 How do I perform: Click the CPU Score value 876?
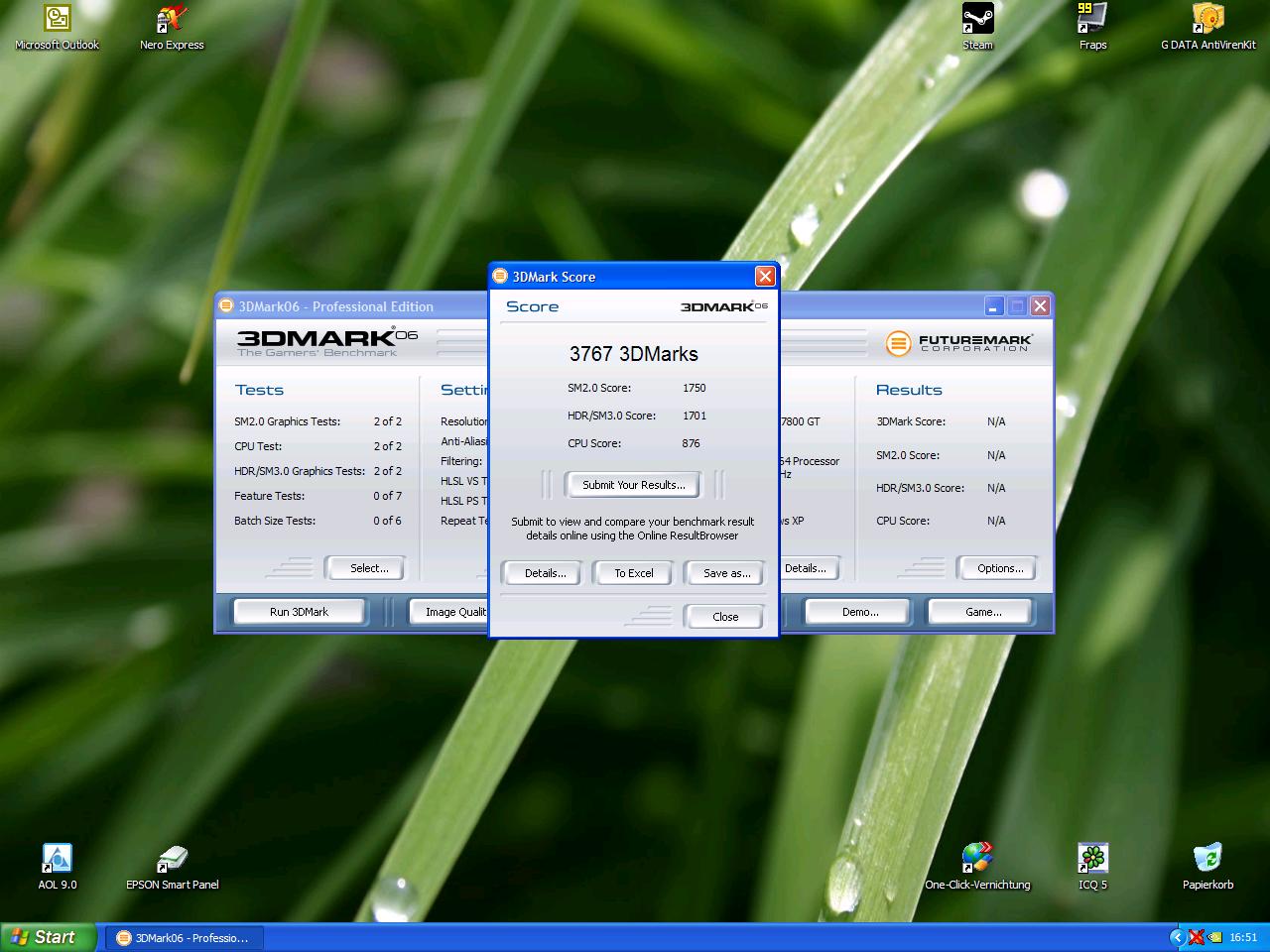pyautogui.click(x=691, y=443)
